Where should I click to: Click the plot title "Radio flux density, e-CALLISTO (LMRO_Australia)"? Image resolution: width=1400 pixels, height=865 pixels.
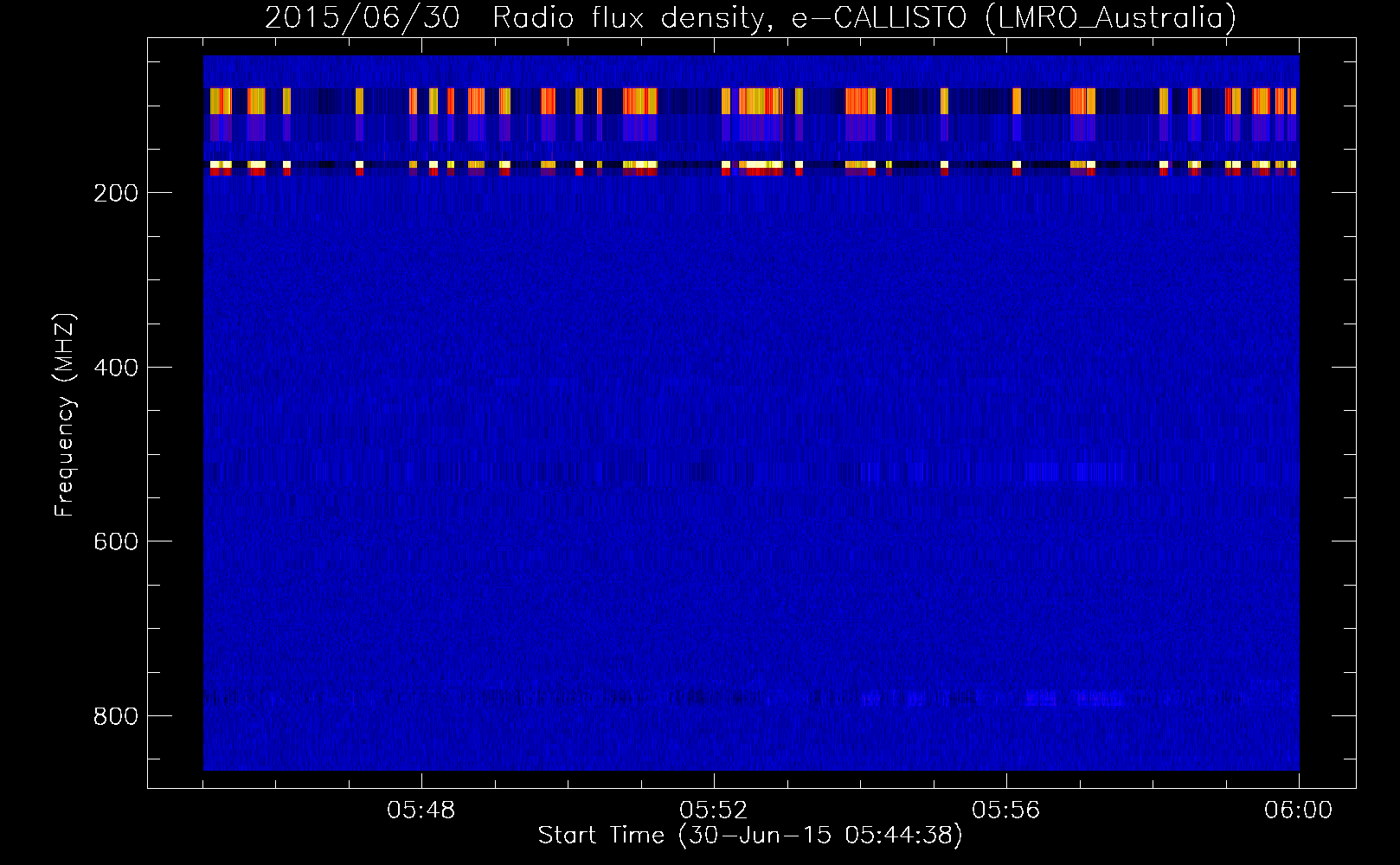(x=864, y=16)
